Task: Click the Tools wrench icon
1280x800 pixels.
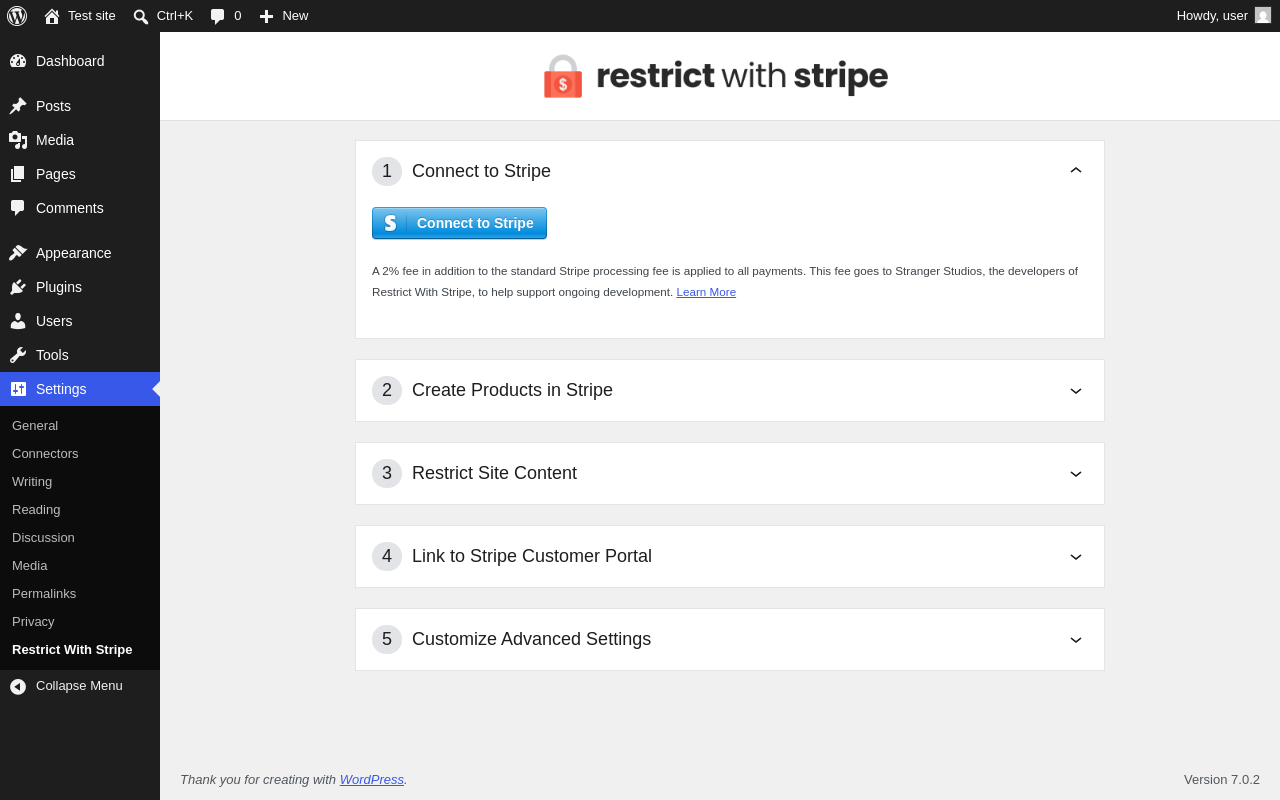Action: [18, 355]
